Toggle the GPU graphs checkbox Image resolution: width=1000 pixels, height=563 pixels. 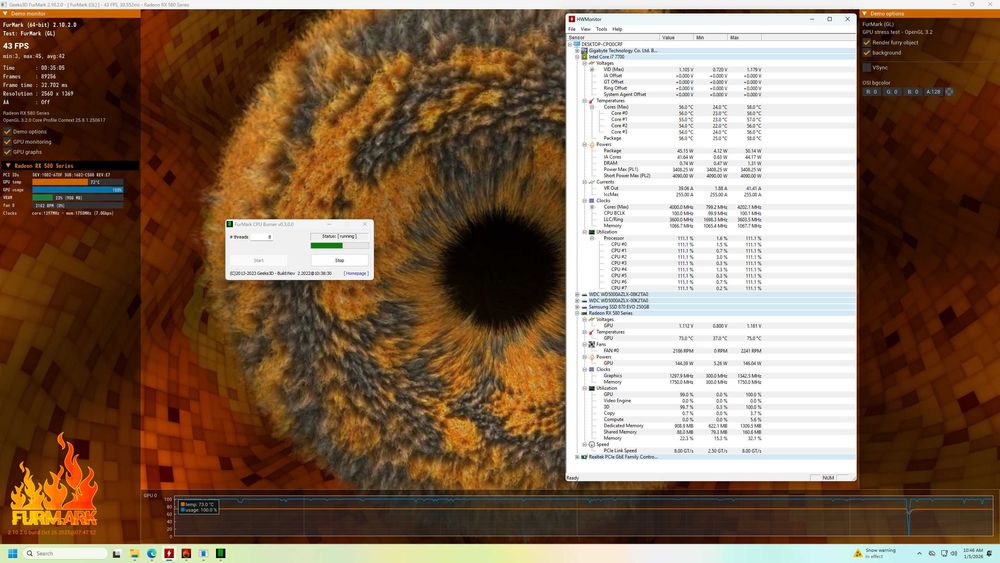[8, 152]
